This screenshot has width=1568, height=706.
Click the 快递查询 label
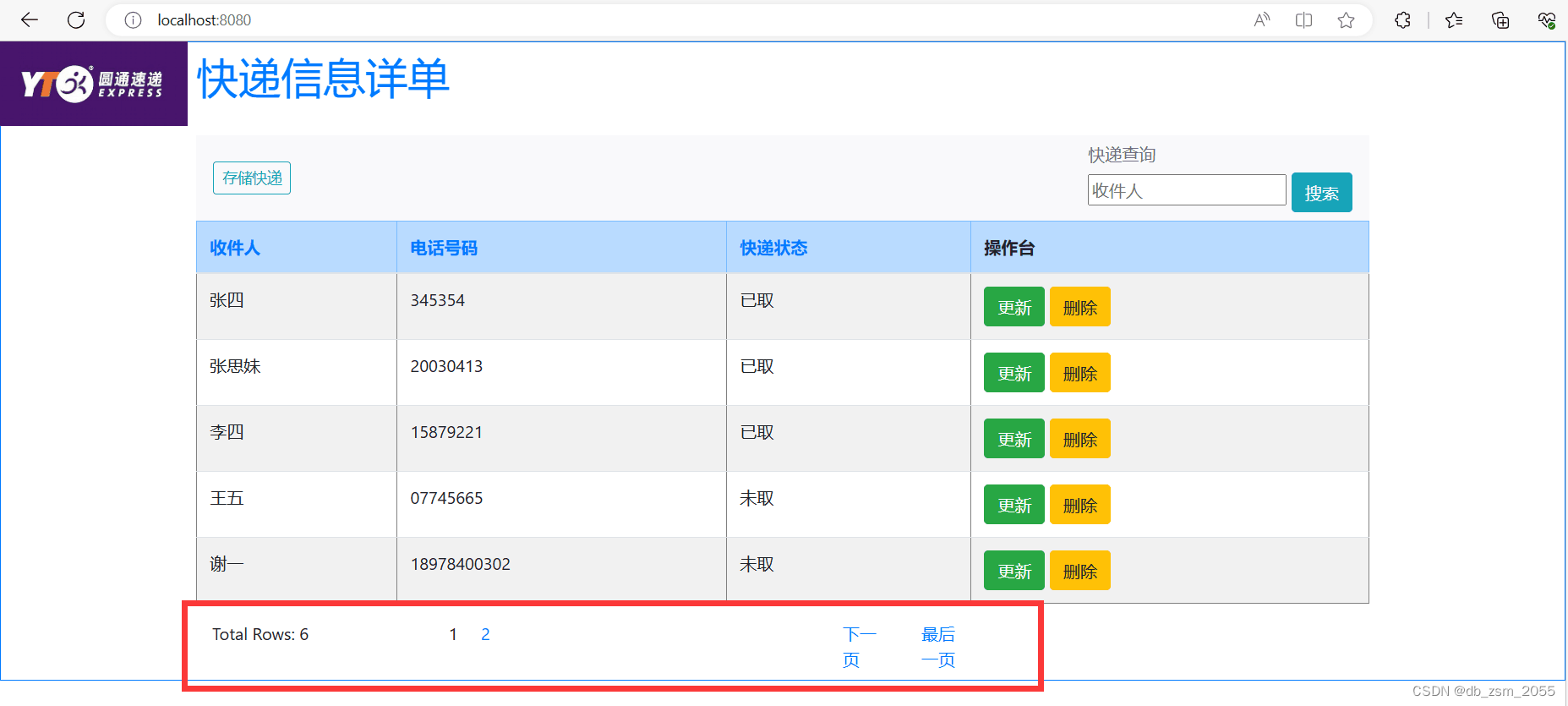pyautogui.click(x=1122, y=155)
